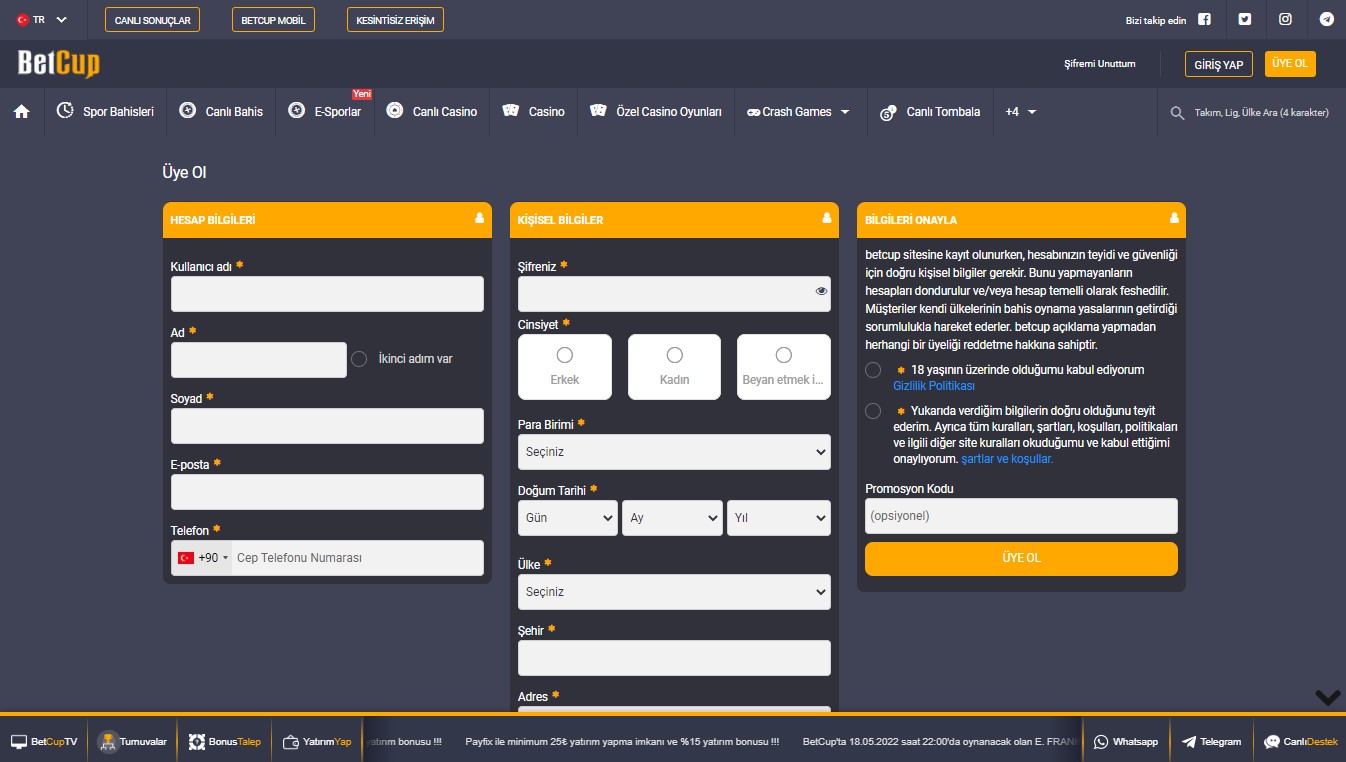Click the Kesintisiz Erişim button

(x=395, y=20)
